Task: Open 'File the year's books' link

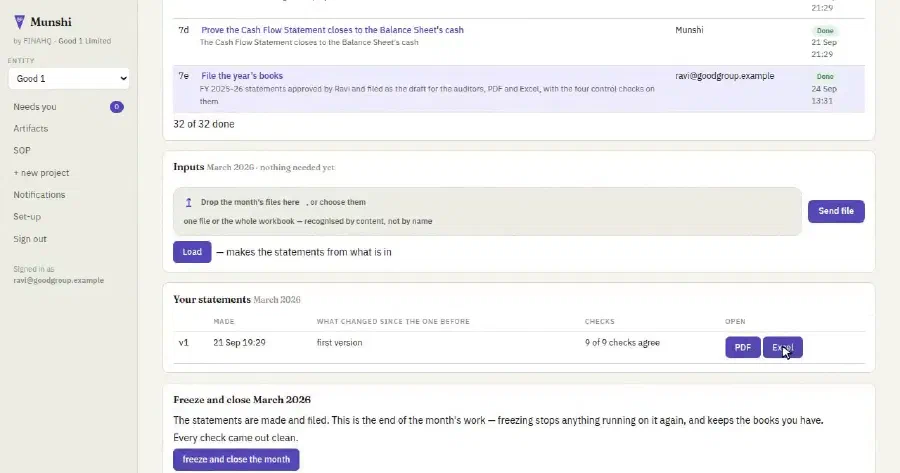Action: [242, 76]
